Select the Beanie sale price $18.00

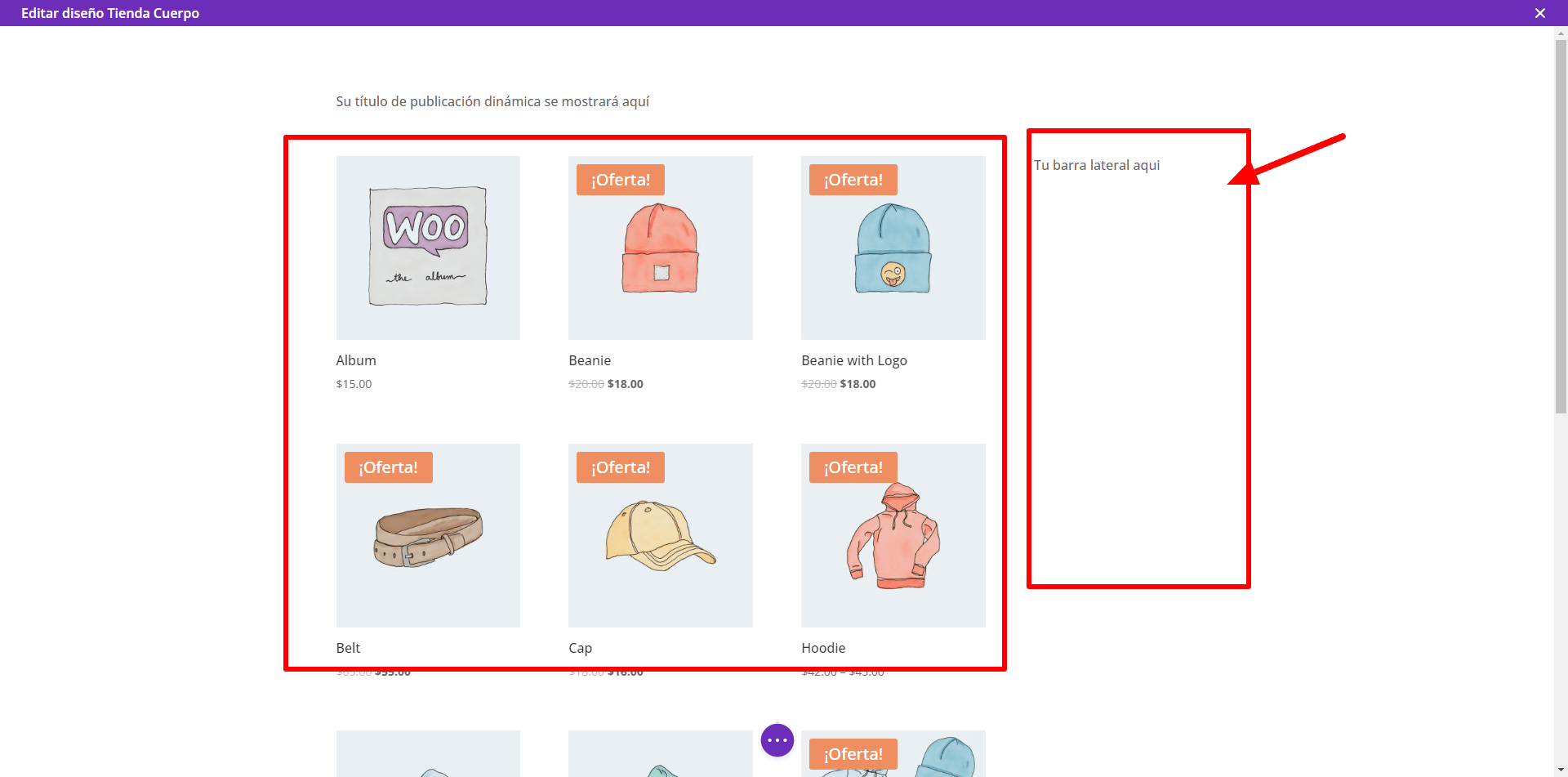pyautogui.click(x=626, y=384)
